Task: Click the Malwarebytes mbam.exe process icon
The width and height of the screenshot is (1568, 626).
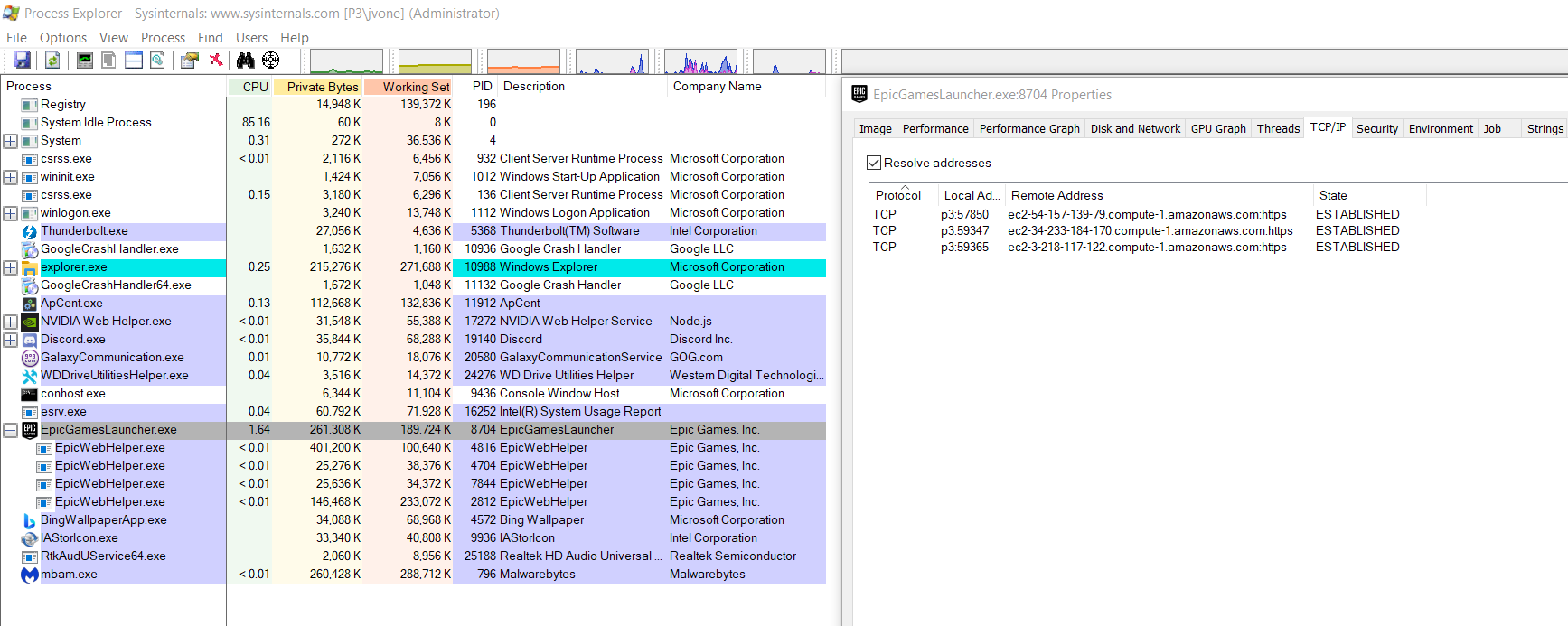Action: click(30, 575)
